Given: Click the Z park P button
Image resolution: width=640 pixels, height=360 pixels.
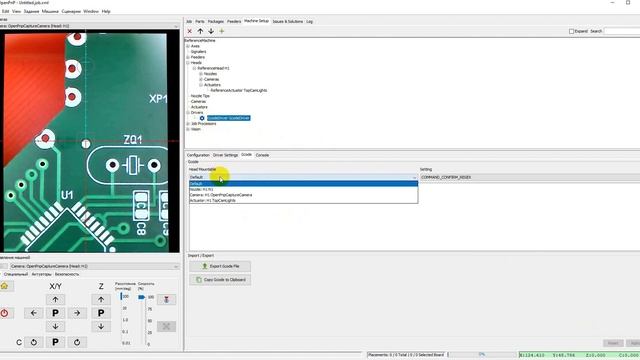Looking at the screenshot, I should coord(101,313).
